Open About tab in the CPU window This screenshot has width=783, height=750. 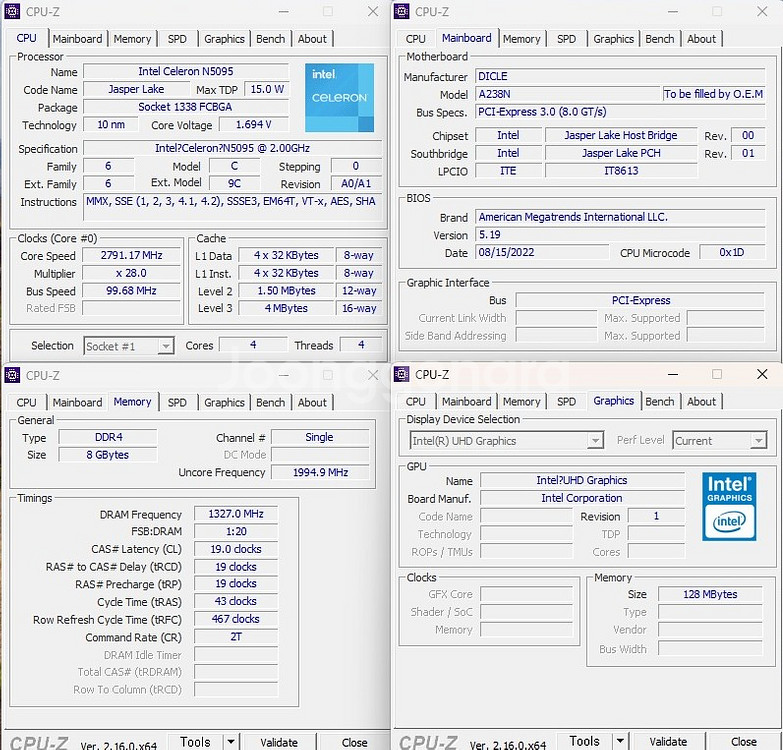click(312, 39)
